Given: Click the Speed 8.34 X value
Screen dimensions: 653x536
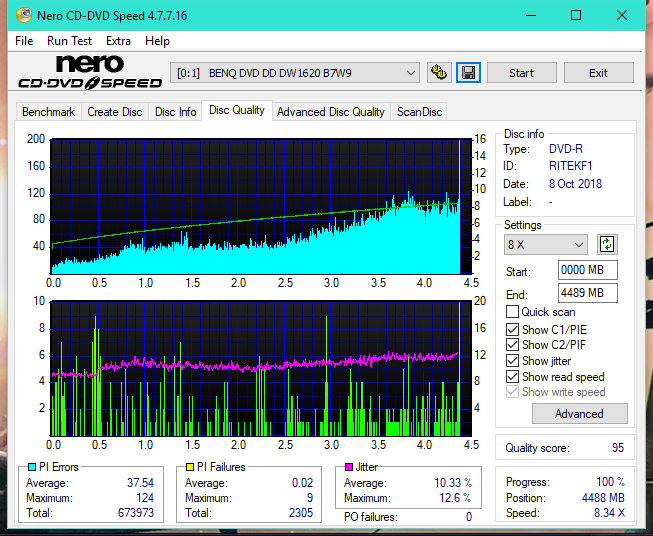Looking at the screenshot, I should click(609, 513).
